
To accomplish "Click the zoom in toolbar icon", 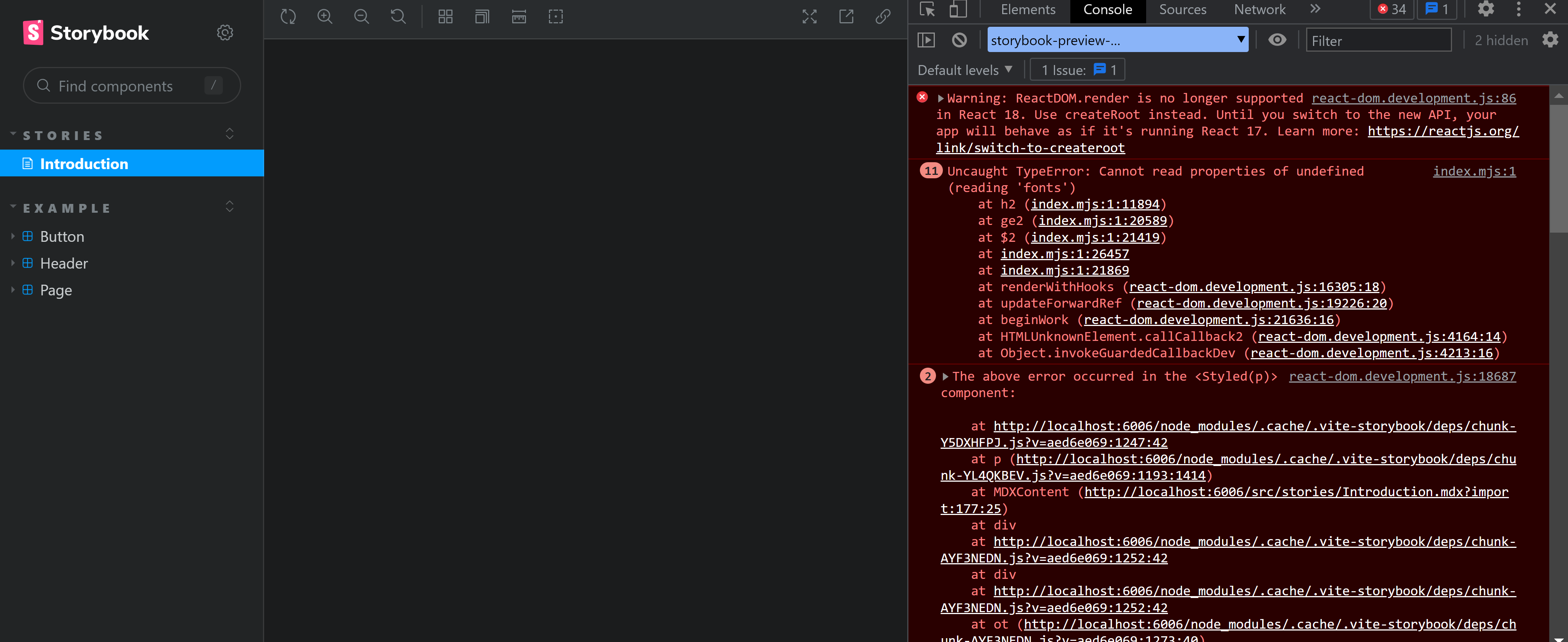I will click(x=325, y=16).
